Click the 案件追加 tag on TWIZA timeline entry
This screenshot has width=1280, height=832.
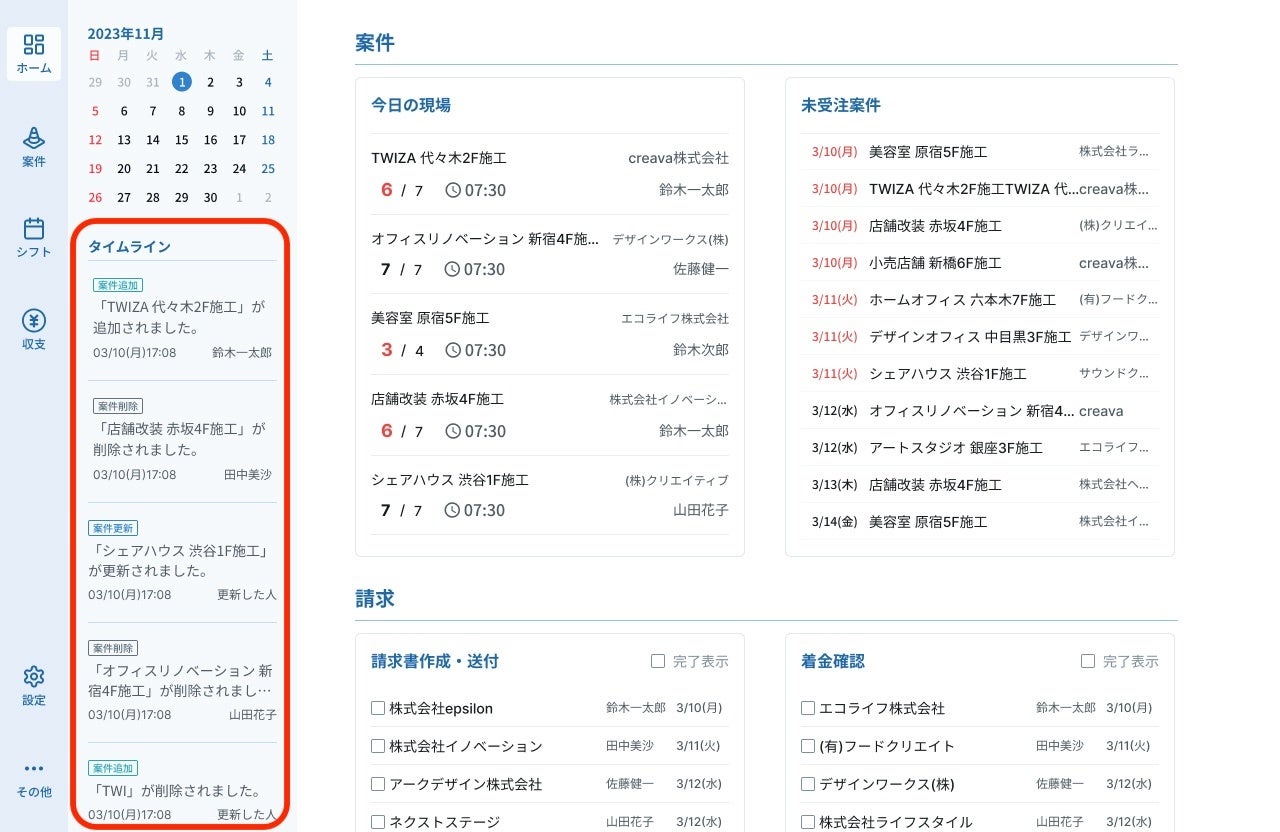[118, 285]
